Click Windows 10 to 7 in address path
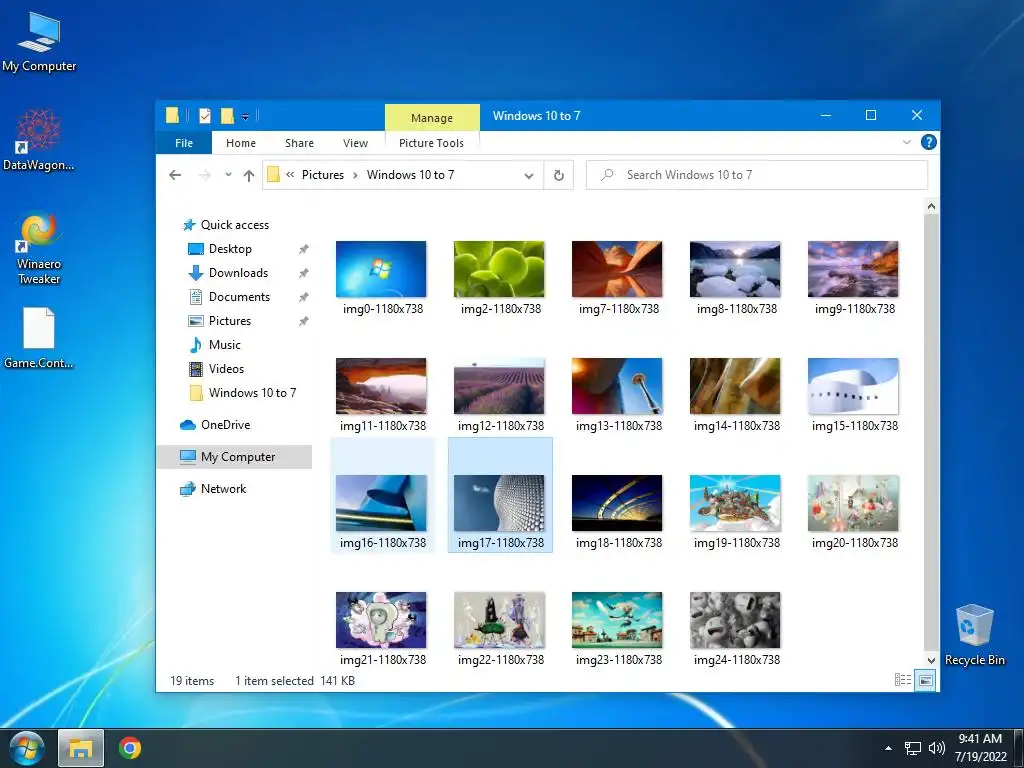 pos(410,175)
